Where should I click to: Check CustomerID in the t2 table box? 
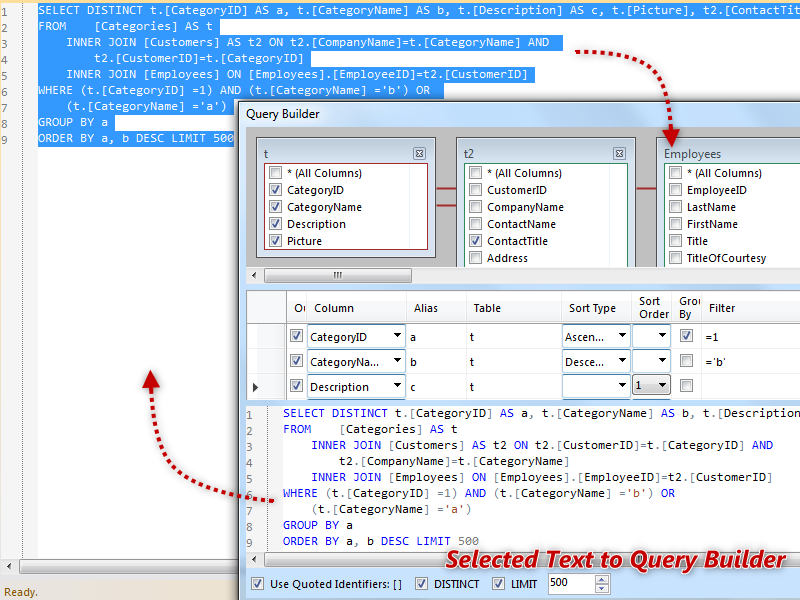[476, 190]
